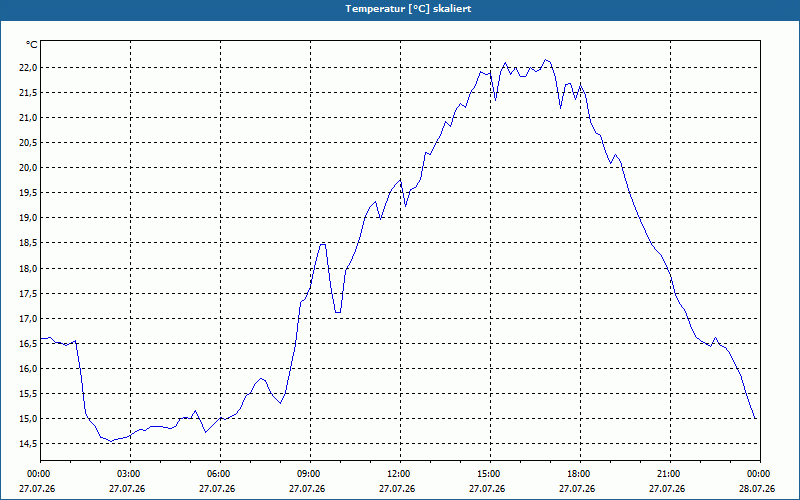Click the 15,0 y-axis label

click(x=29, y=418)
